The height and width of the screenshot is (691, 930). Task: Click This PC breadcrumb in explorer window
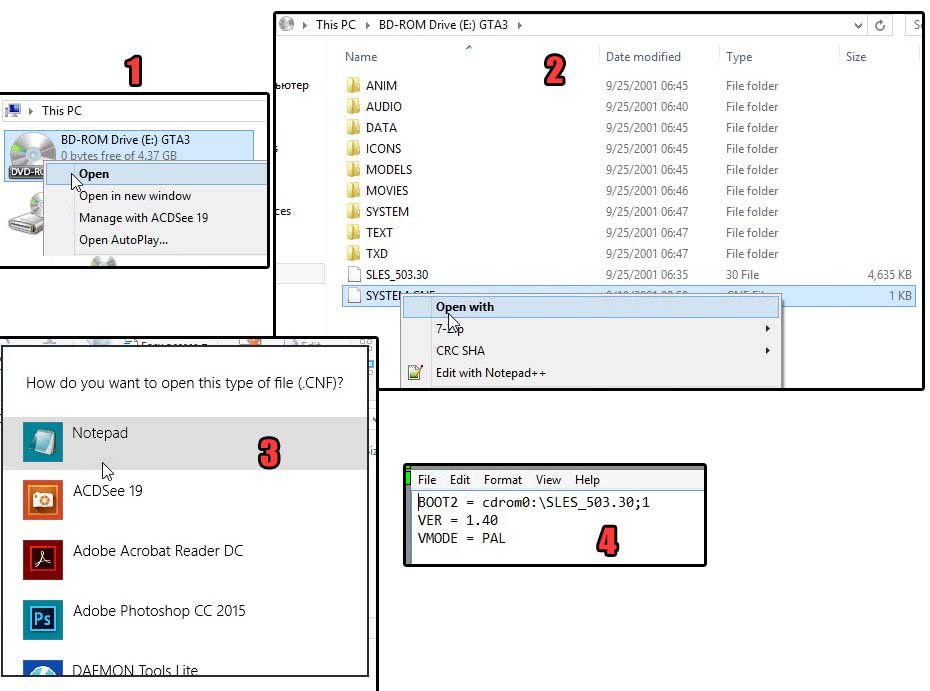click(335, 25)
